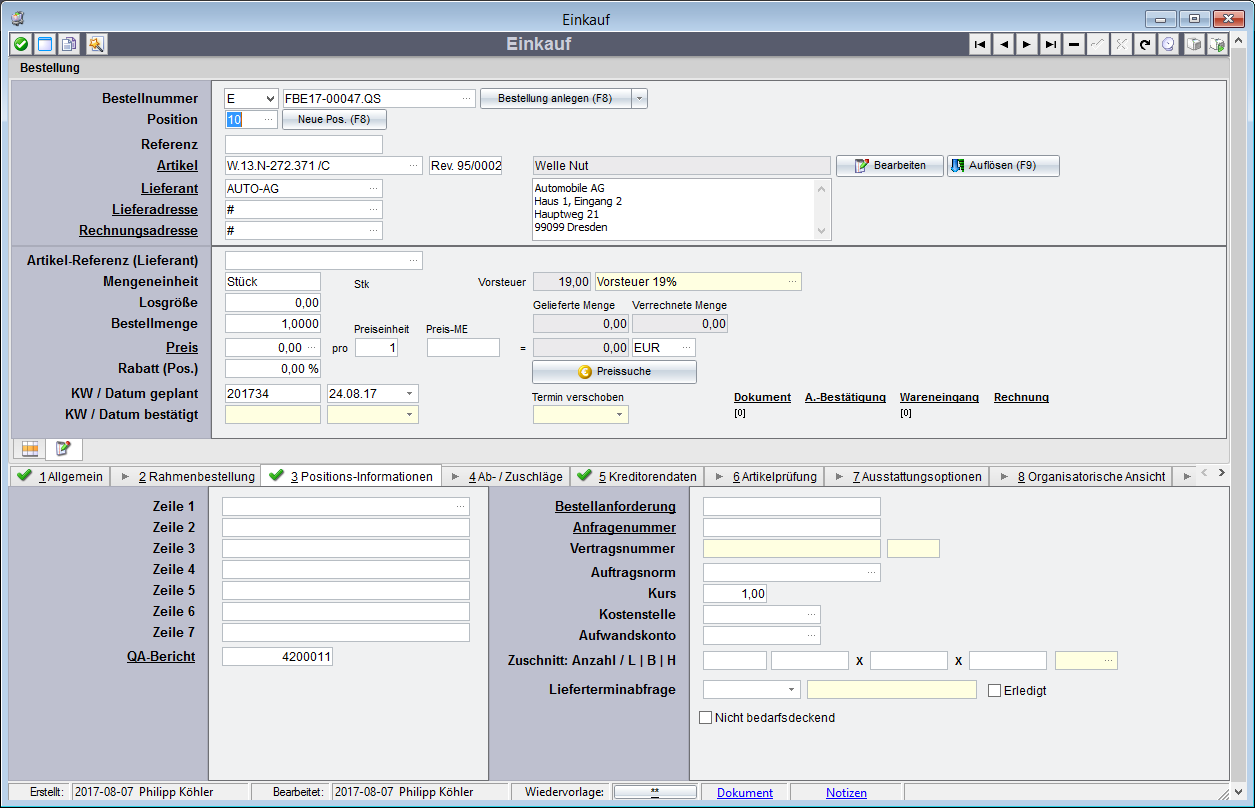Open the Dokument link in status bar

coord(745,792)
